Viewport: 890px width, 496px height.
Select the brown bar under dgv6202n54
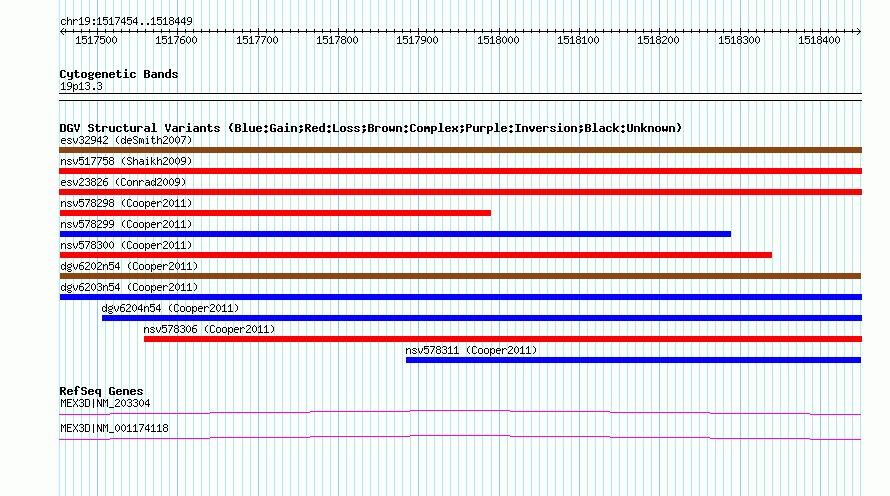[x=460, y=276]
